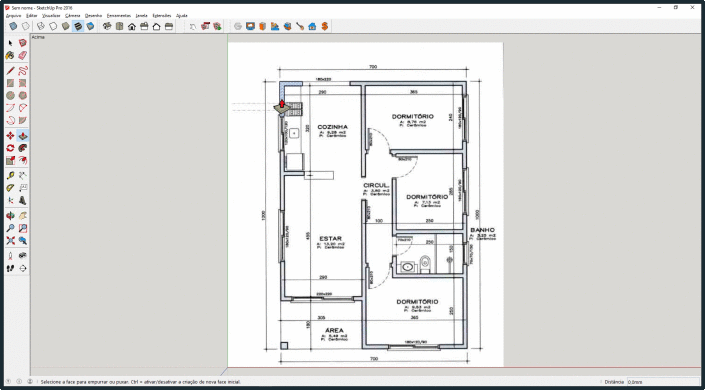The width and height of the screenshot is (705, 390).
Task: Open the Câmera menu
Action: click(73, 15)
